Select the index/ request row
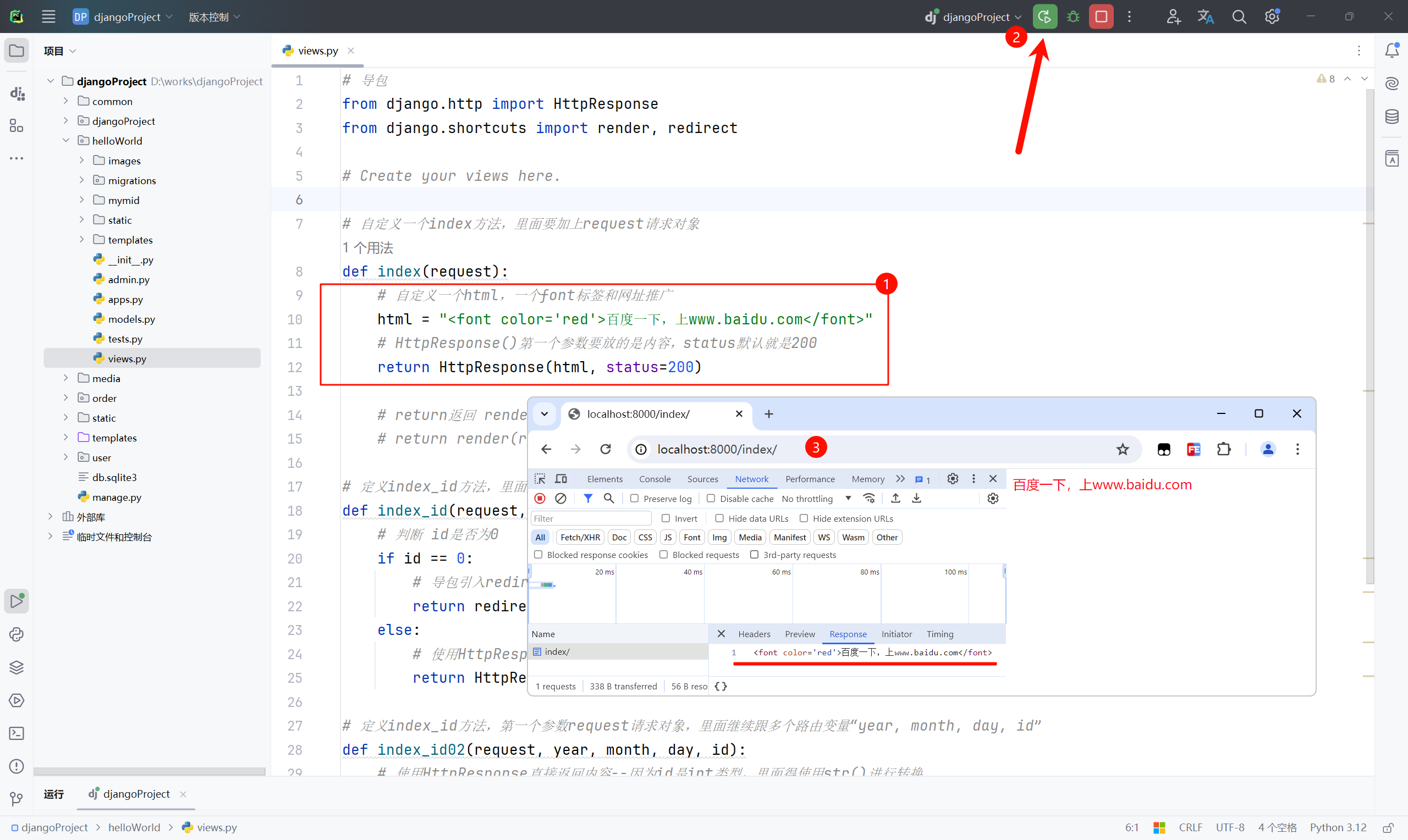1408x840 pixels. [618, 651]
